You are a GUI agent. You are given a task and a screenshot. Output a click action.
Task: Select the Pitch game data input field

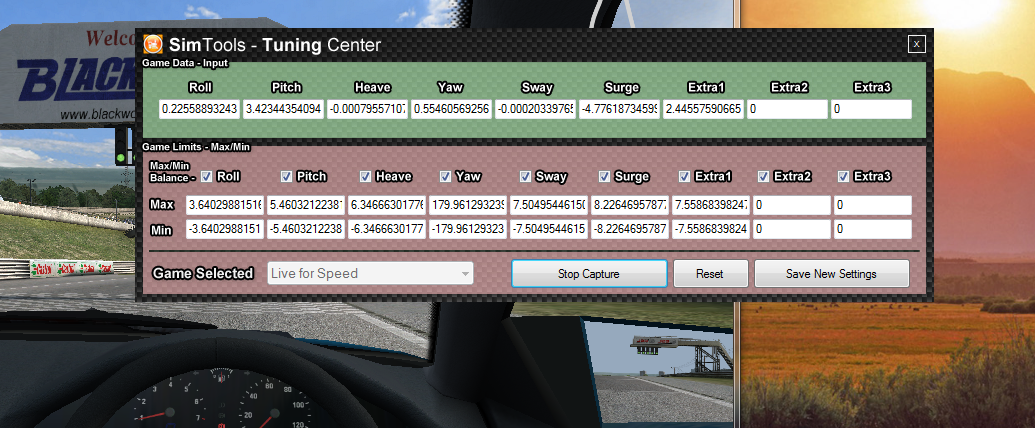pyautogui.click(x=284, y=110)
